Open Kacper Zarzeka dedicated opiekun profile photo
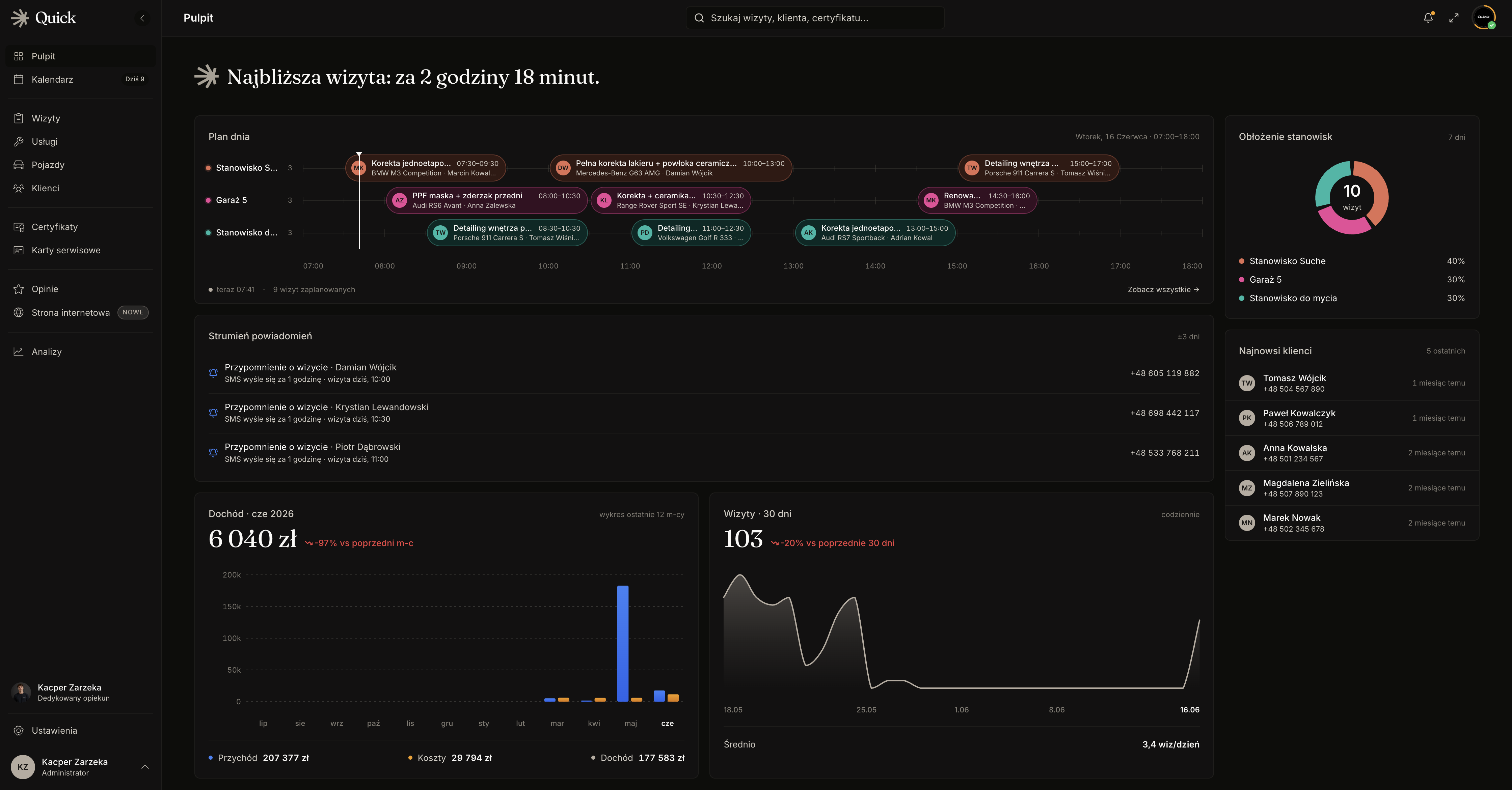 (x=21, y=692)
